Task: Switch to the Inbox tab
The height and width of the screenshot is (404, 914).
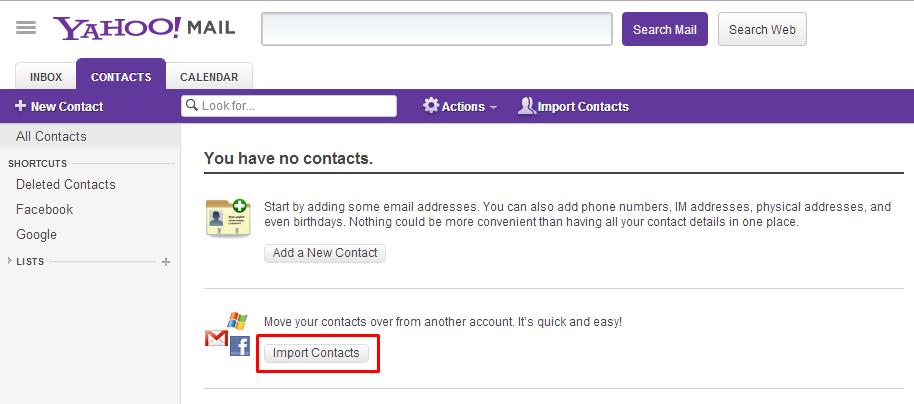Action: click(x=46, y=76)
